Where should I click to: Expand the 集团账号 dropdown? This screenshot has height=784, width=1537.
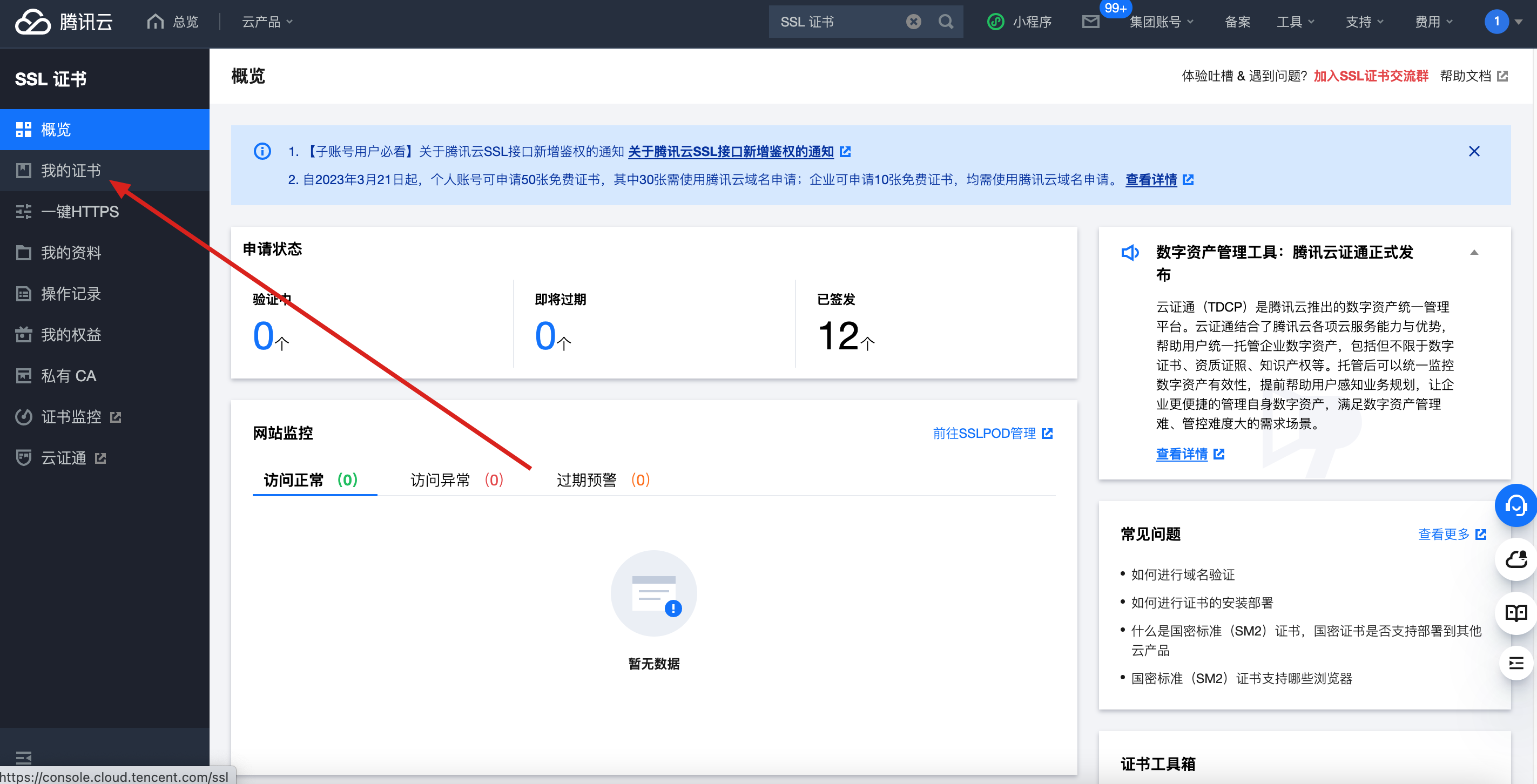coord(1161,22)
